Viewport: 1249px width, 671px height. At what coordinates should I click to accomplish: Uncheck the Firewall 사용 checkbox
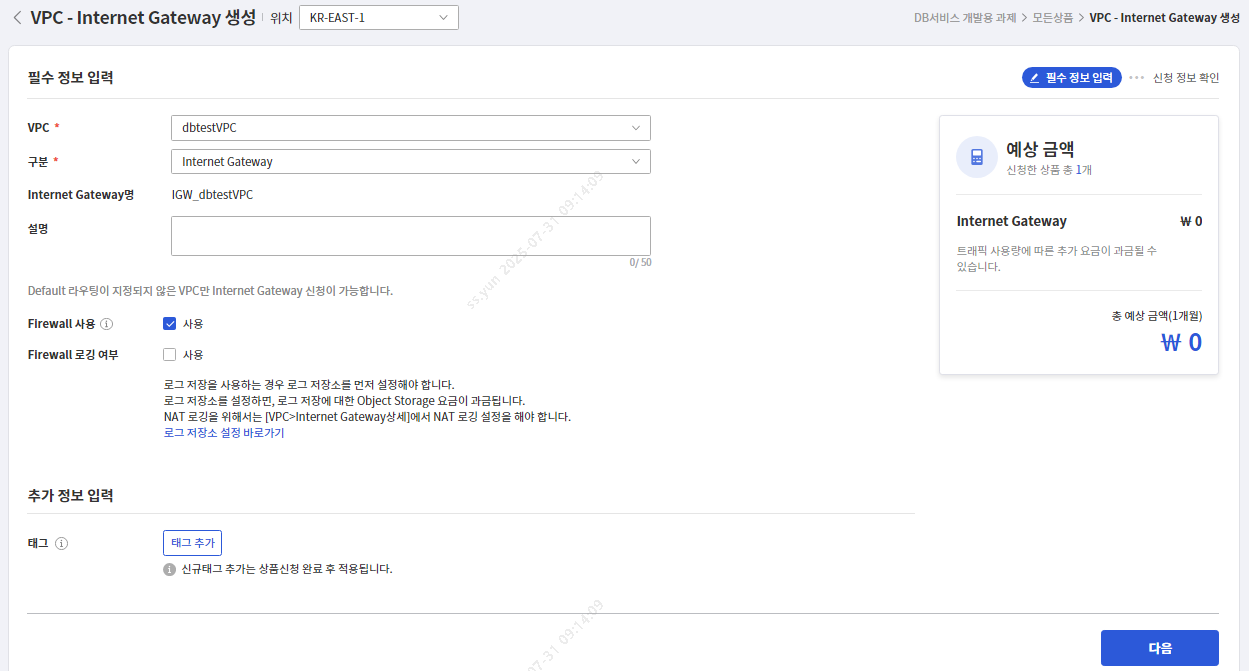(x=171, y=323)
